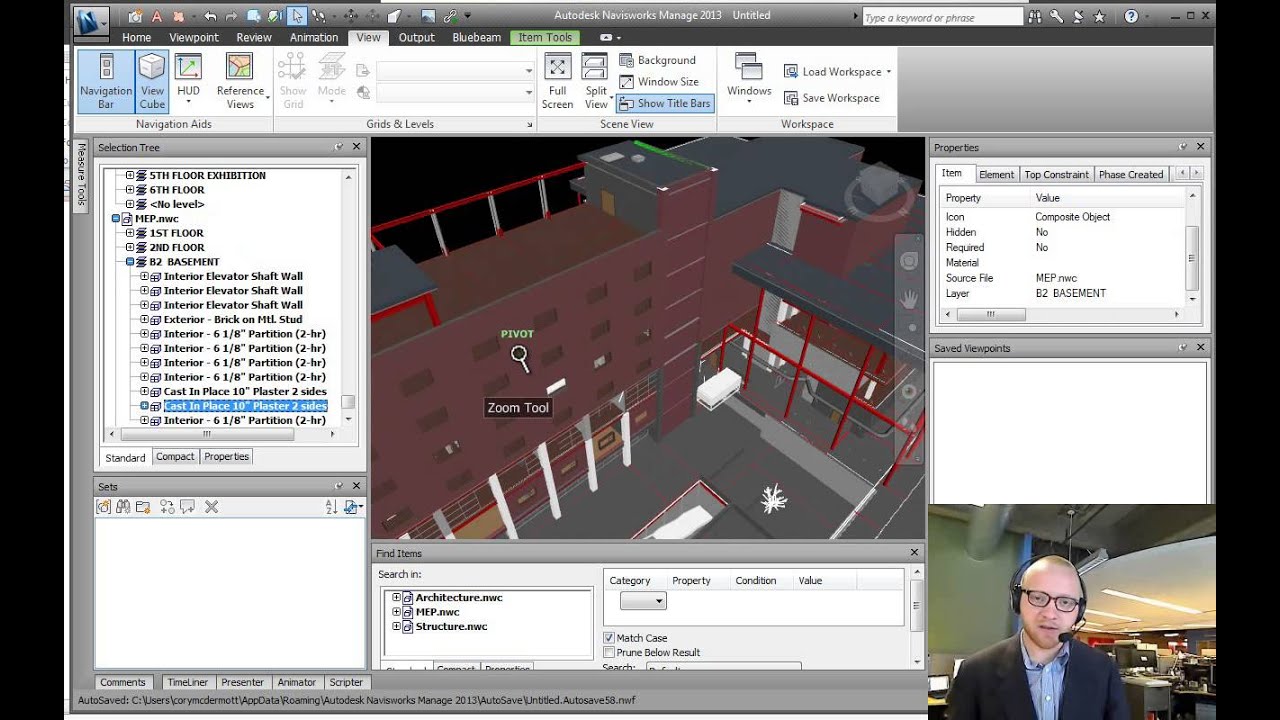Click the pan hand icon on navigation bar
Screen dimensions: 1280x720
[x=909, y=298]
